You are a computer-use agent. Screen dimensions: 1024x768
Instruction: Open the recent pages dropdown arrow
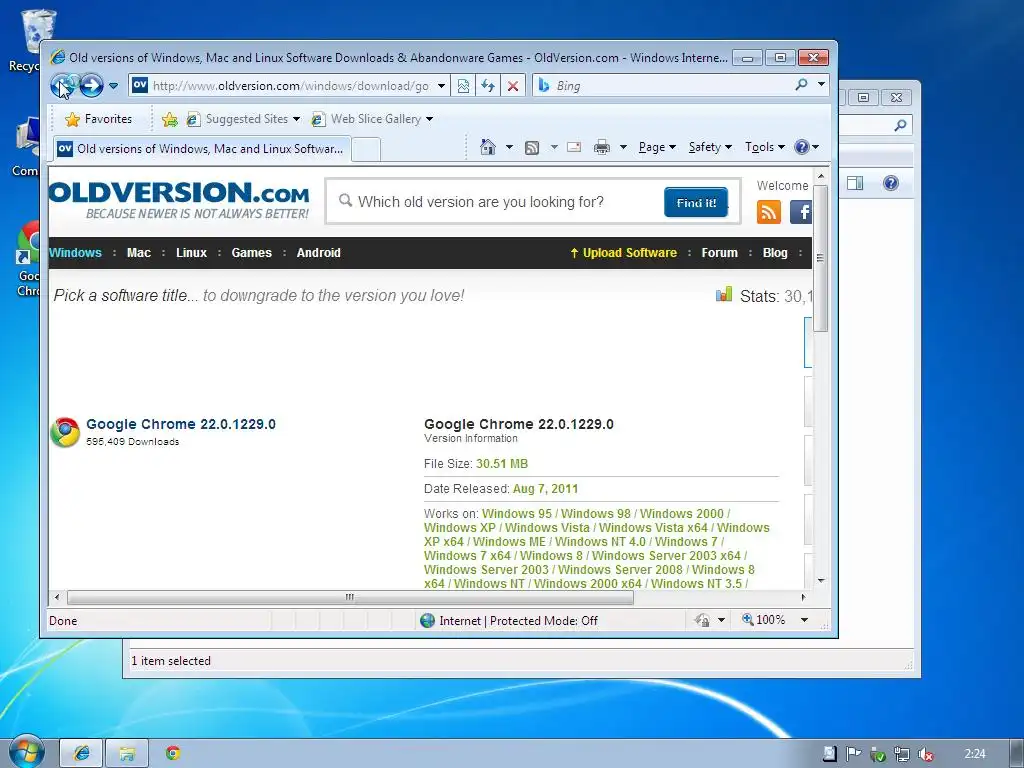tap(113, 86)
